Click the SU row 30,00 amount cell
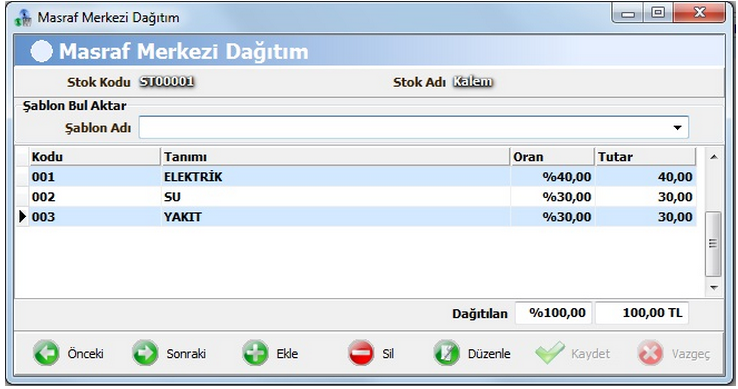The height and width of the screenshot is (389, 738). pyautogui.click(x=646, y=197)
